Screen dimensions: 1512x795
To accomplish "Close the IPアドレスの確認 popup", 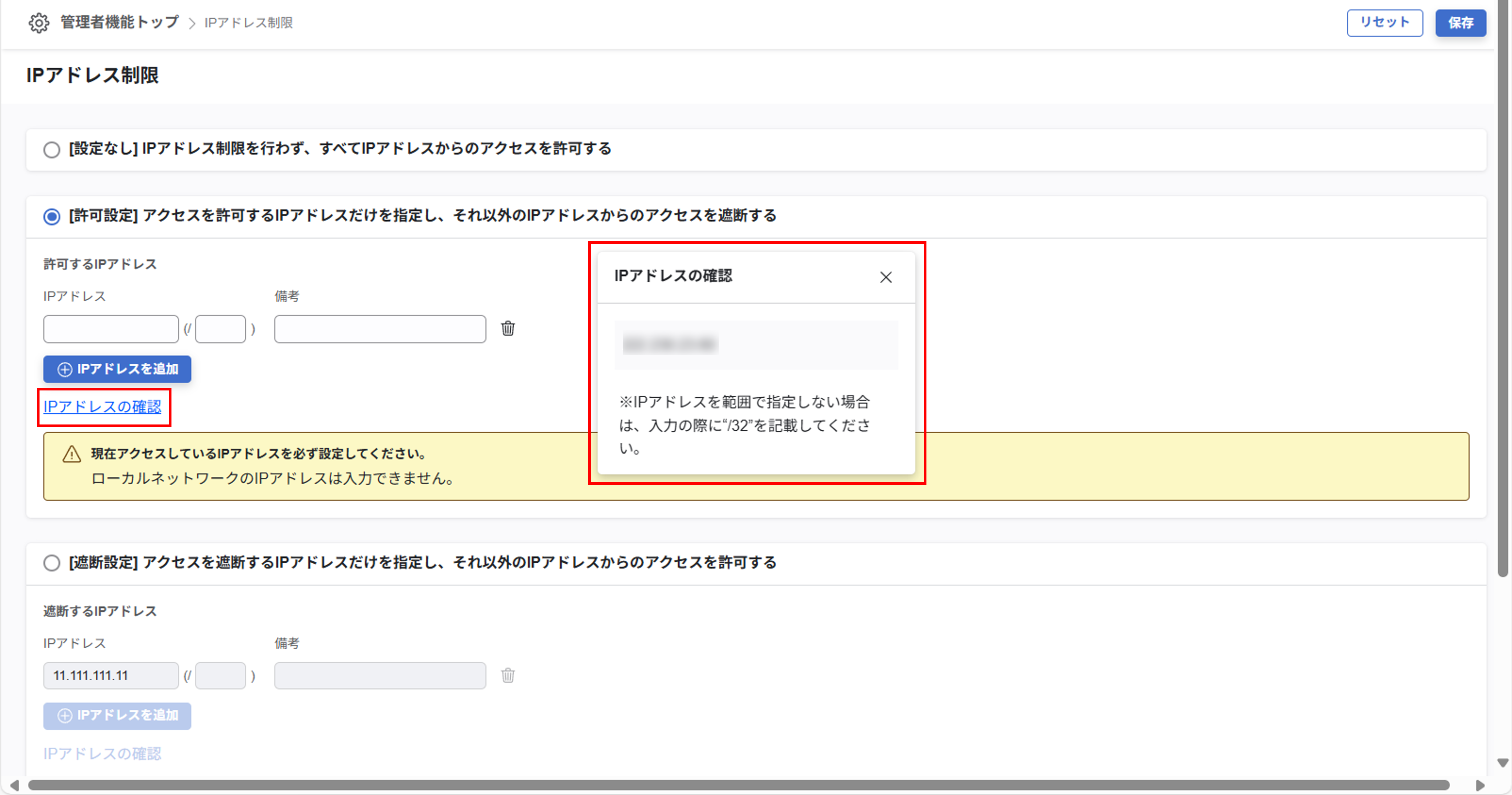I will [x=886, y=277].
